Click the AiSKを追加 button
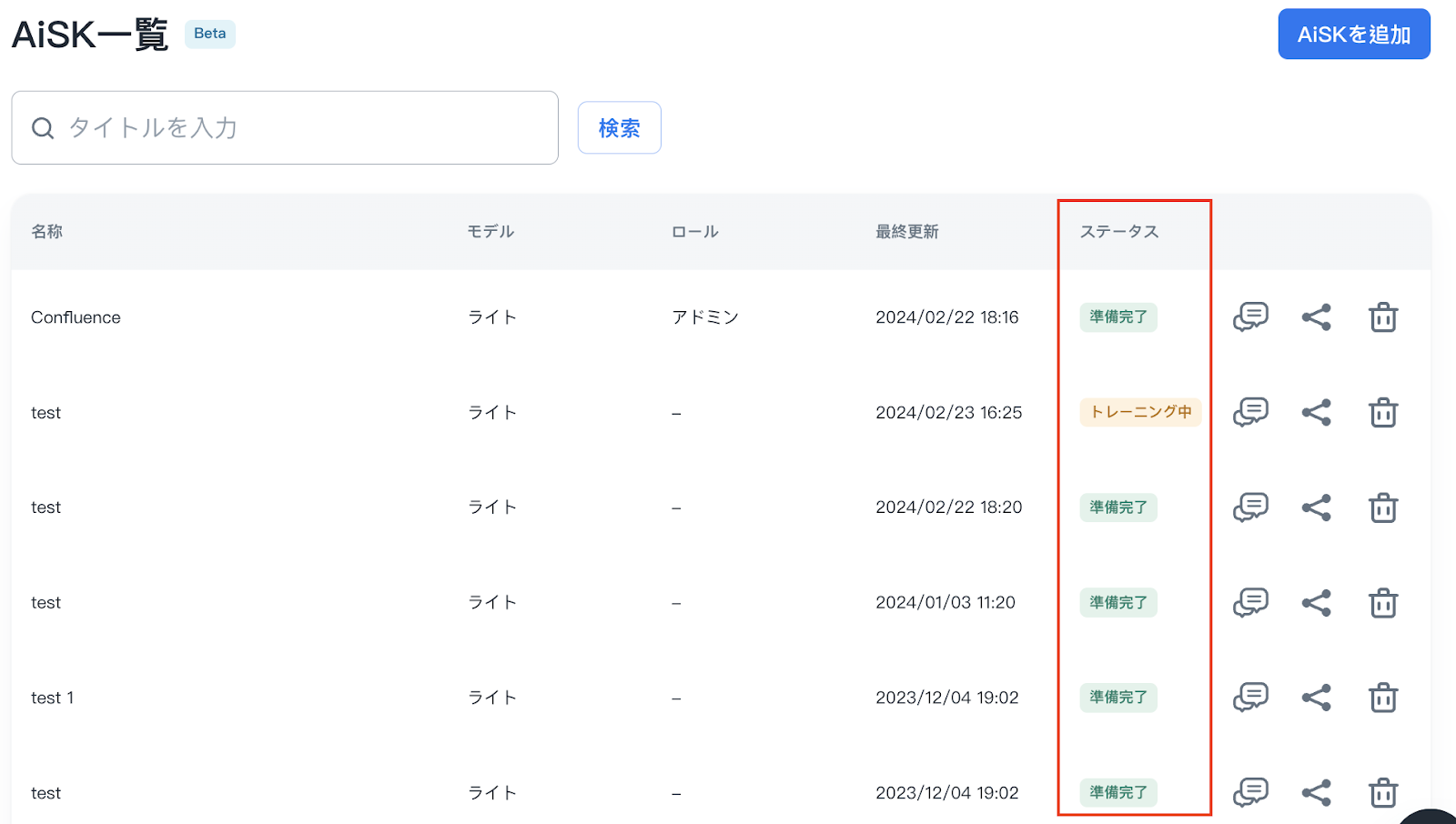This screenshot has width=1456, height=824. tap(1353, 35)
